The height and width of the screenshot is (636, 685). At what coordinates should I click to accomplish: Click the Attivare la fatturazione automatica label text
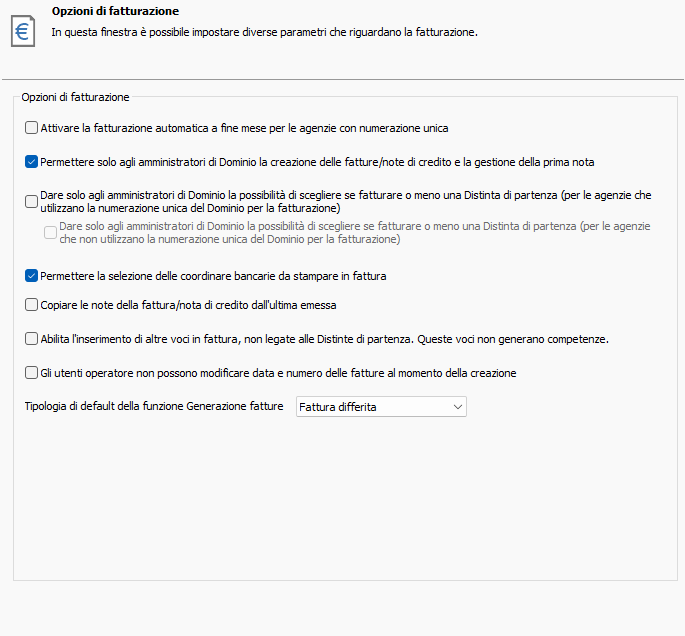click(244, 128)
